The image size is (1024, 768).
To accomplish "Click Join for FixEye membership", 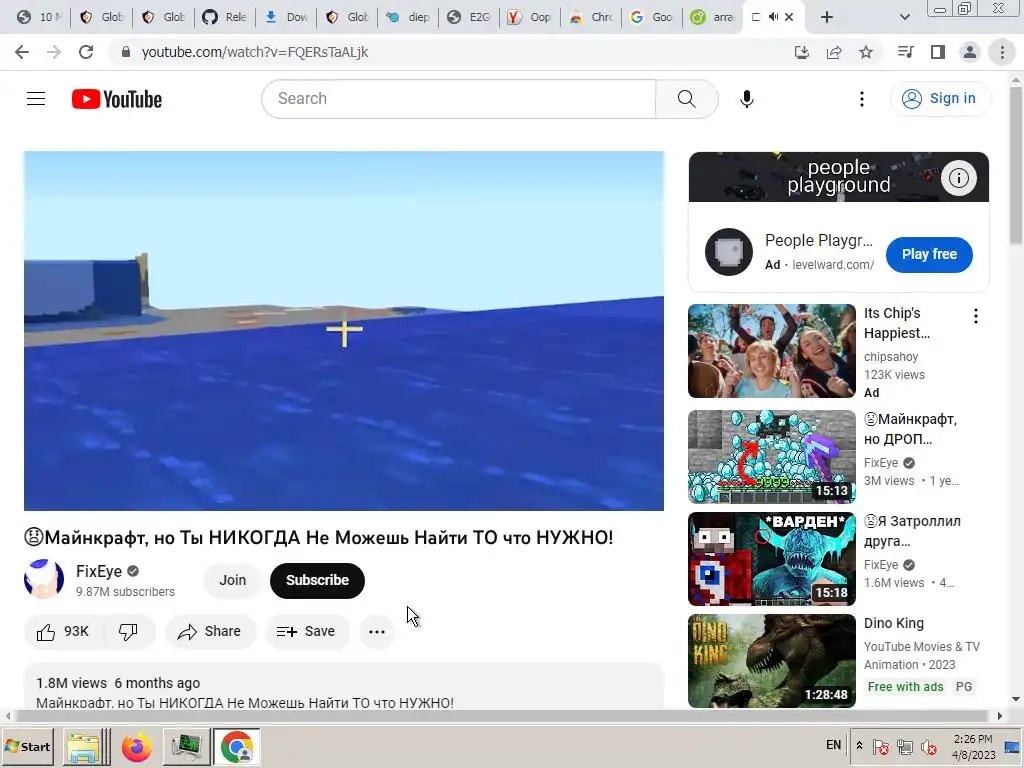I will pyautogui.click(x=232, y=580).
